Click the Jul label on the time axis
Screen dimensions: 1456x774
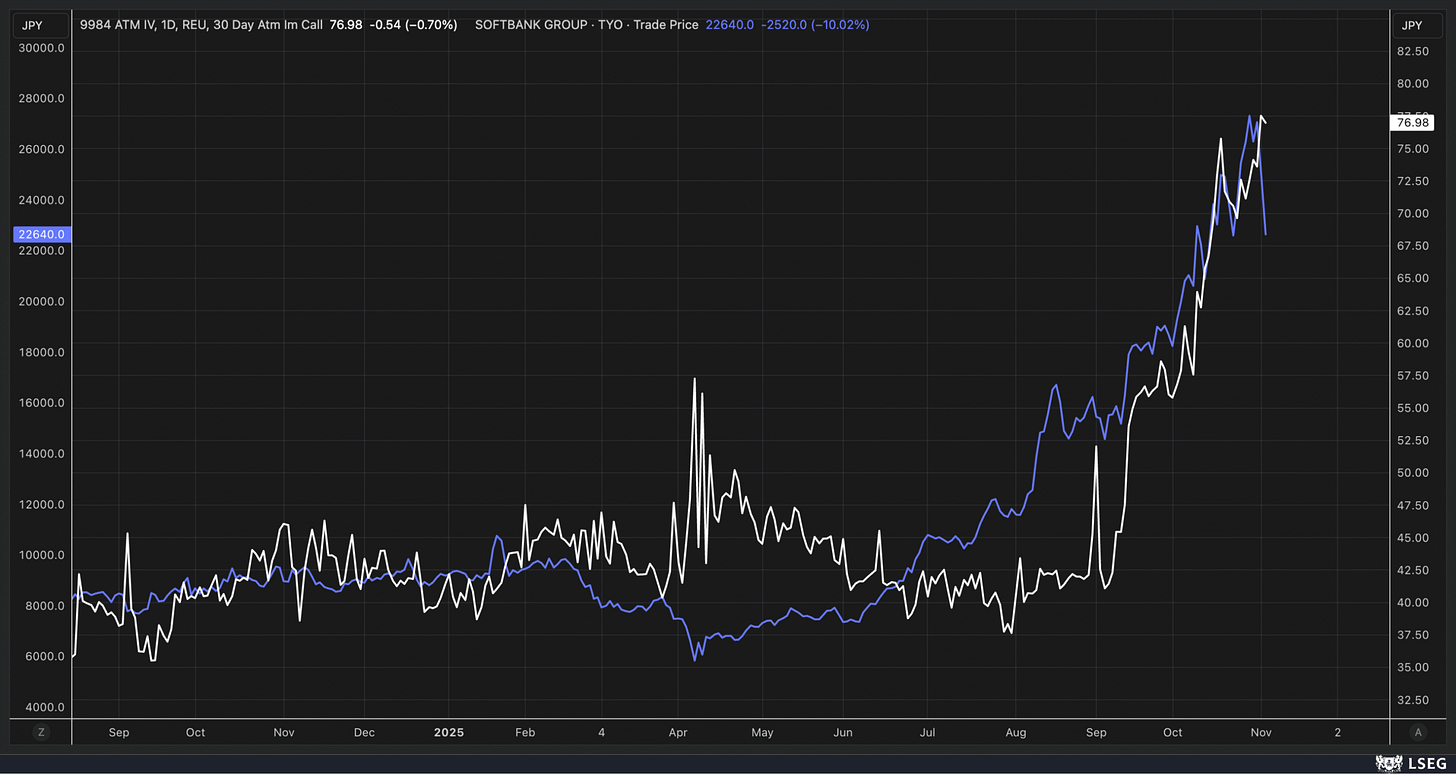point(926,732)
